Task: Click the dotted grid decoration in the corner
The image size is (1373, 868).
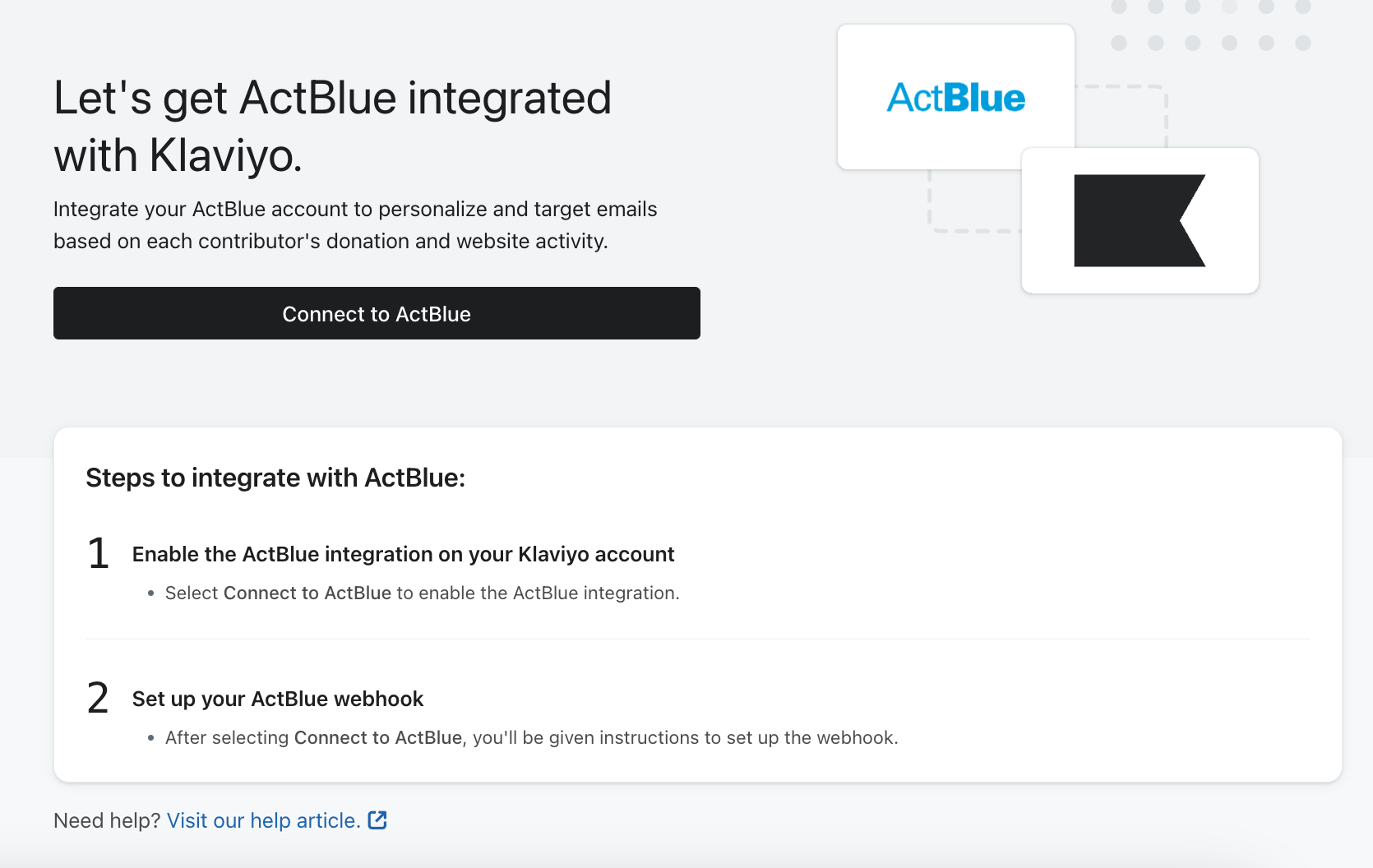Action: [1210, 25]
